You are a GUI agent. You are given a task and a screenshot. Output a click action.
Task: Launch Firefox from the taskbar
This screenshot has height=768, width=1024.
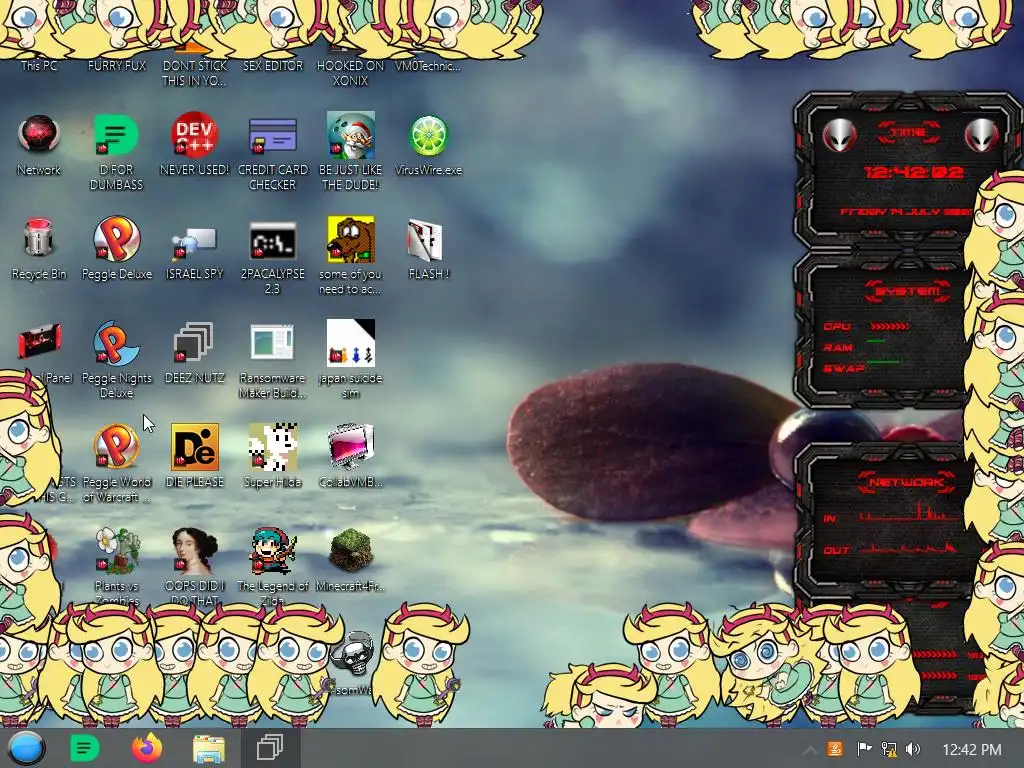pyautogui.click(x=147, y=748)
